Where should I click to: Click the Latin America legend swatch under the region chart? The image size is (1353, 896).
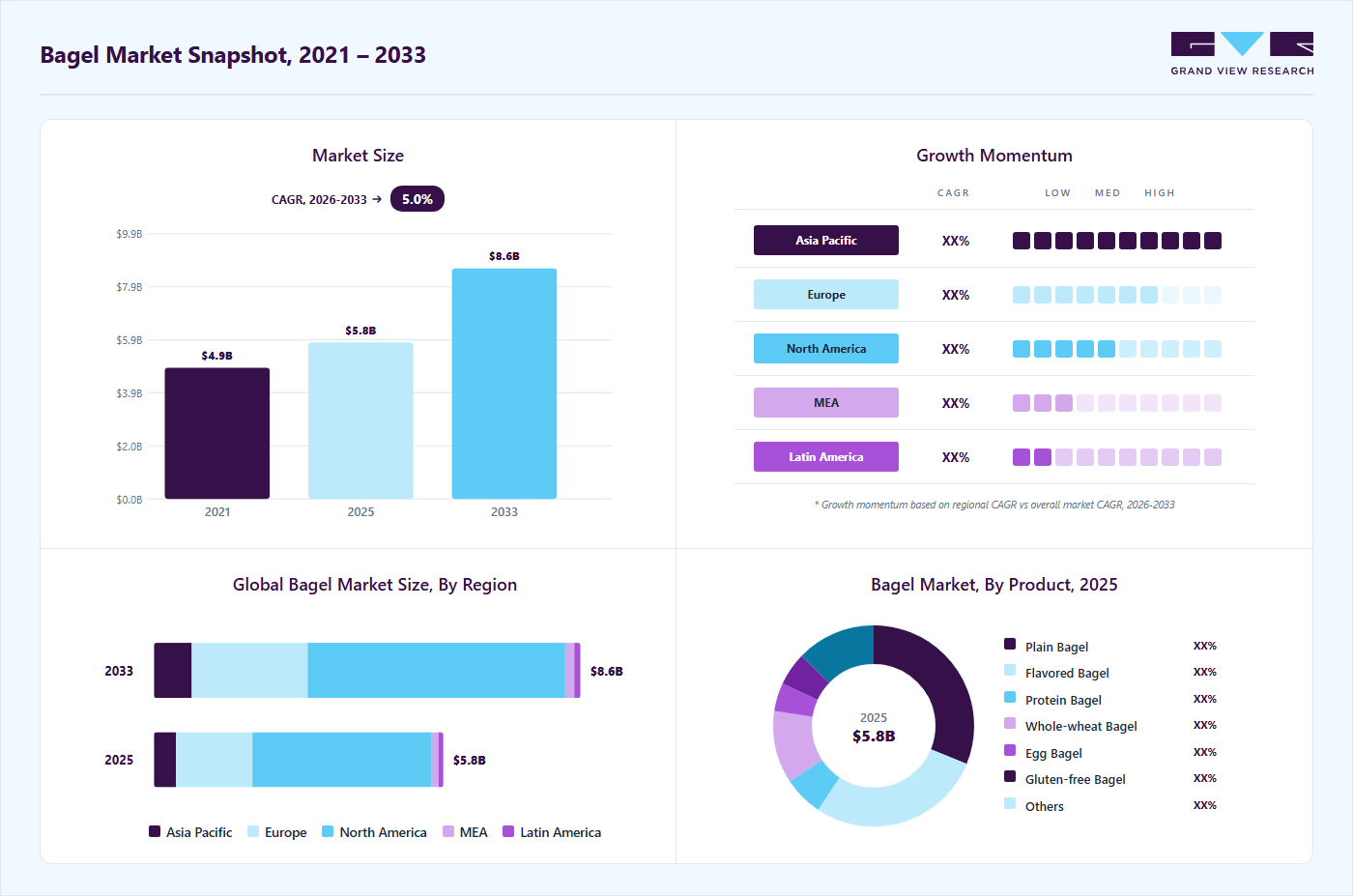point(508,831)
